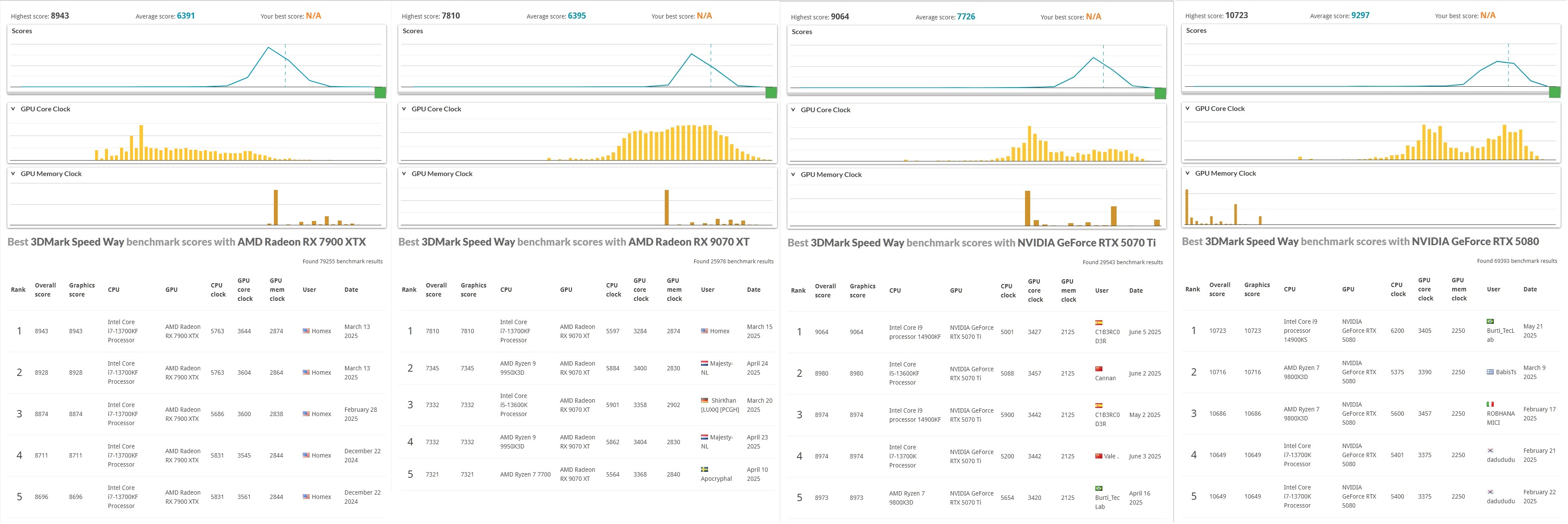Click green marker on RTX 5070 Ti Scores chart
1568x524 pixels.
click(x=1161, y=94)
